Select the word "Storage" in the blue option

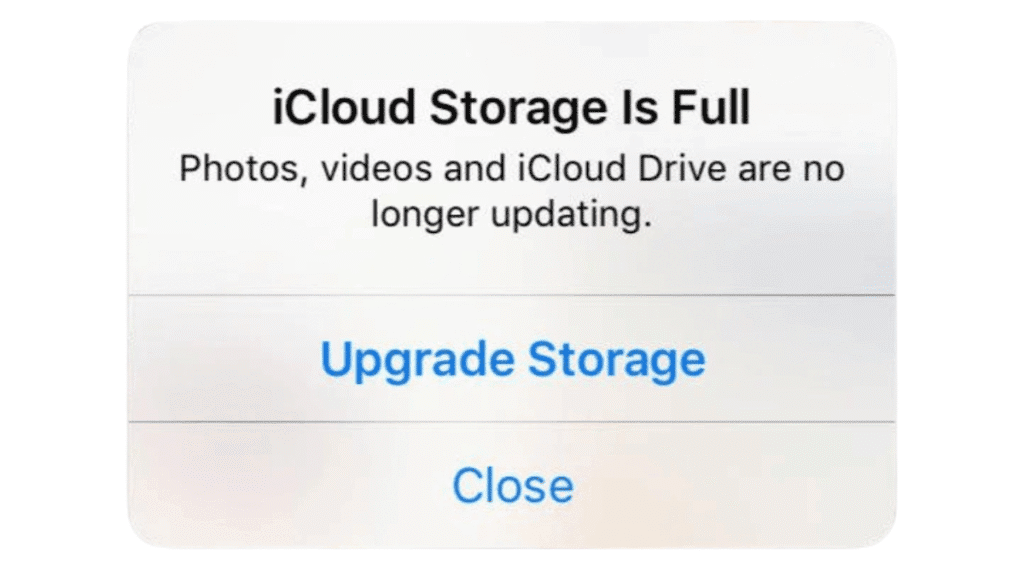coord(616,361)
